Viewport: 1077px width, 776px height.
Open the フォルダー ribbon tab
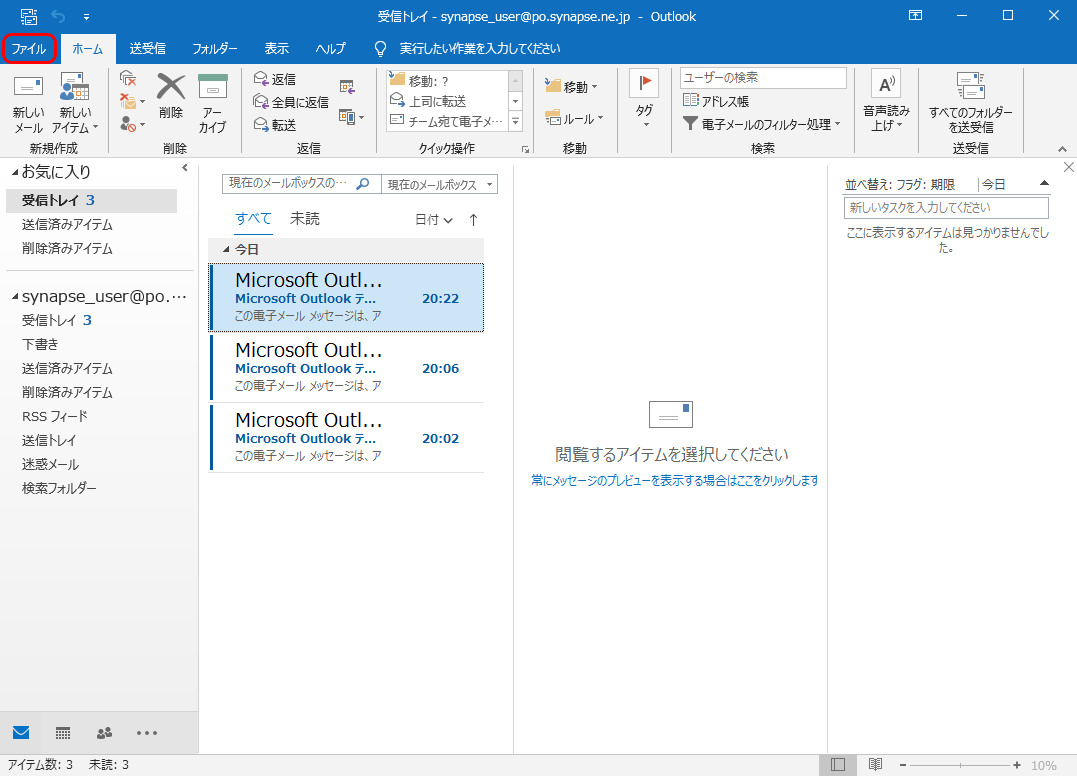(214, 49)
